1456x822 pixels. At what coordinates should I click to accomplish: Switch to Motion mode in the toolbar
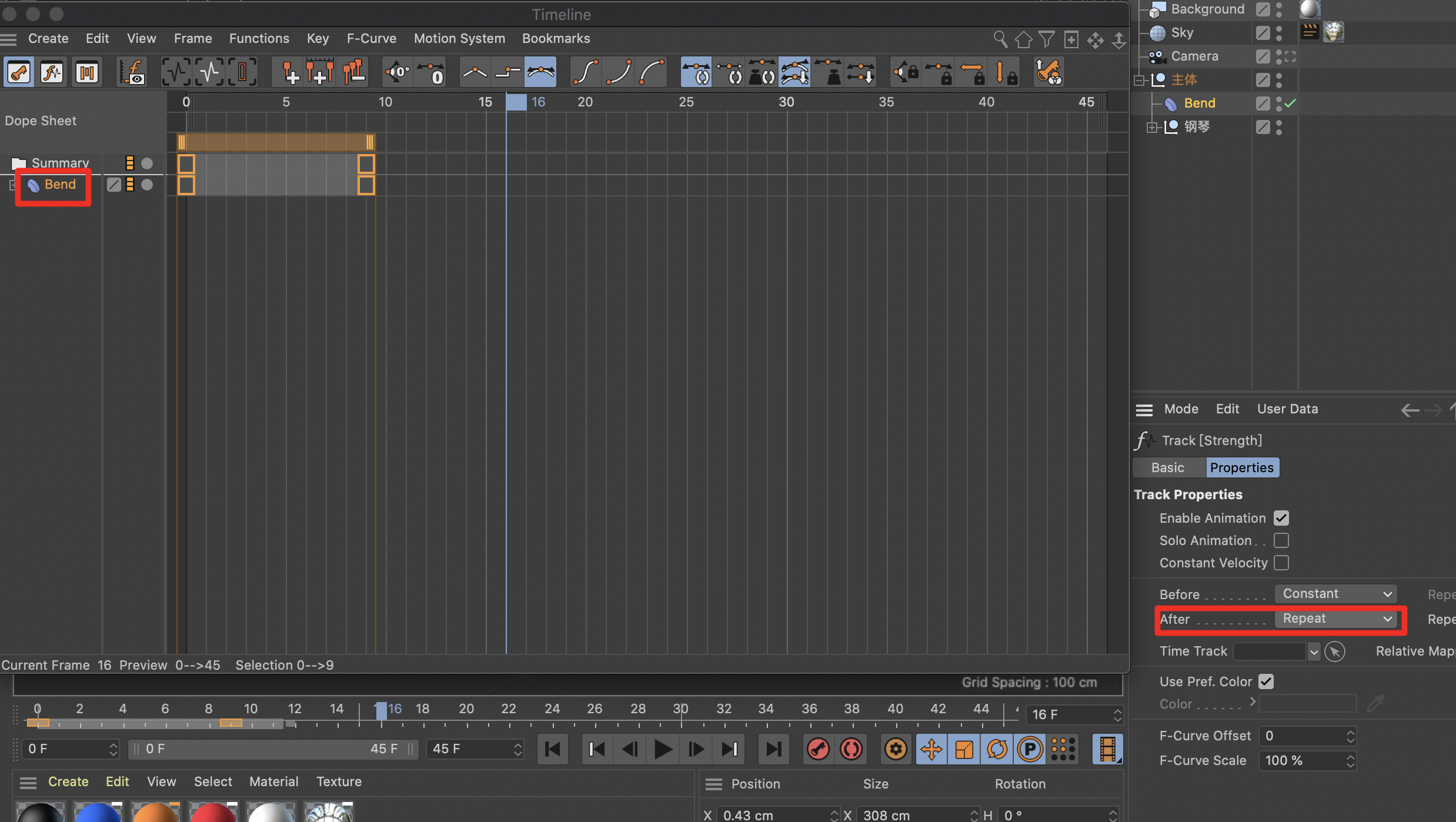87,72
